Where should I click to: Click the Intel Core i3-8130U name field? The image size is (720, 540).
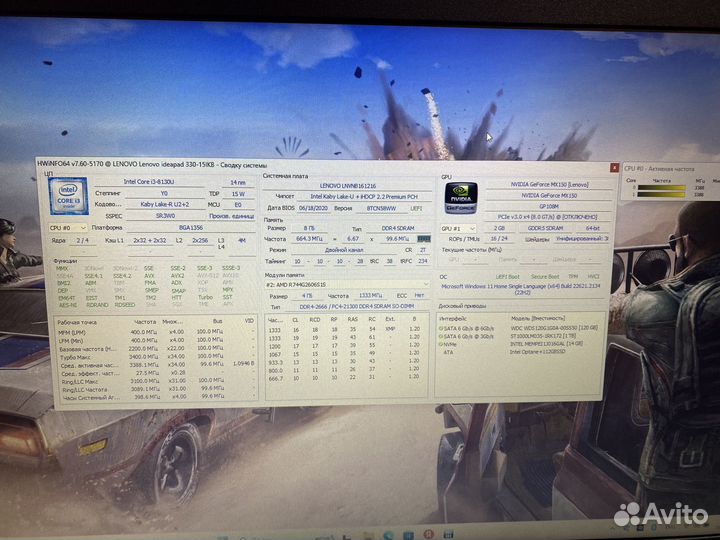click(x=149, y=182)
